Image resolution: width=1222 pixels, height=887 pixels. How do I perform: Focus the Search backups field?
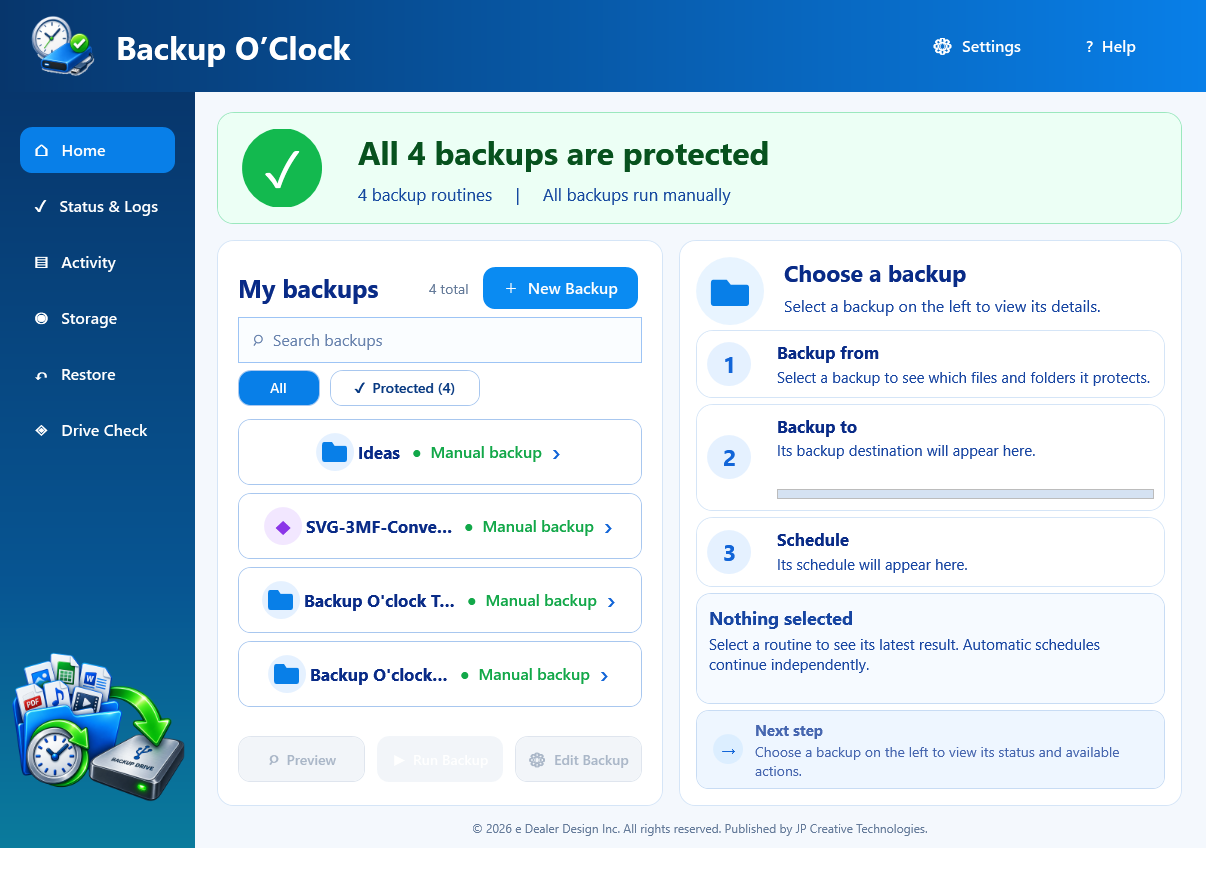(x=440, y=340)
